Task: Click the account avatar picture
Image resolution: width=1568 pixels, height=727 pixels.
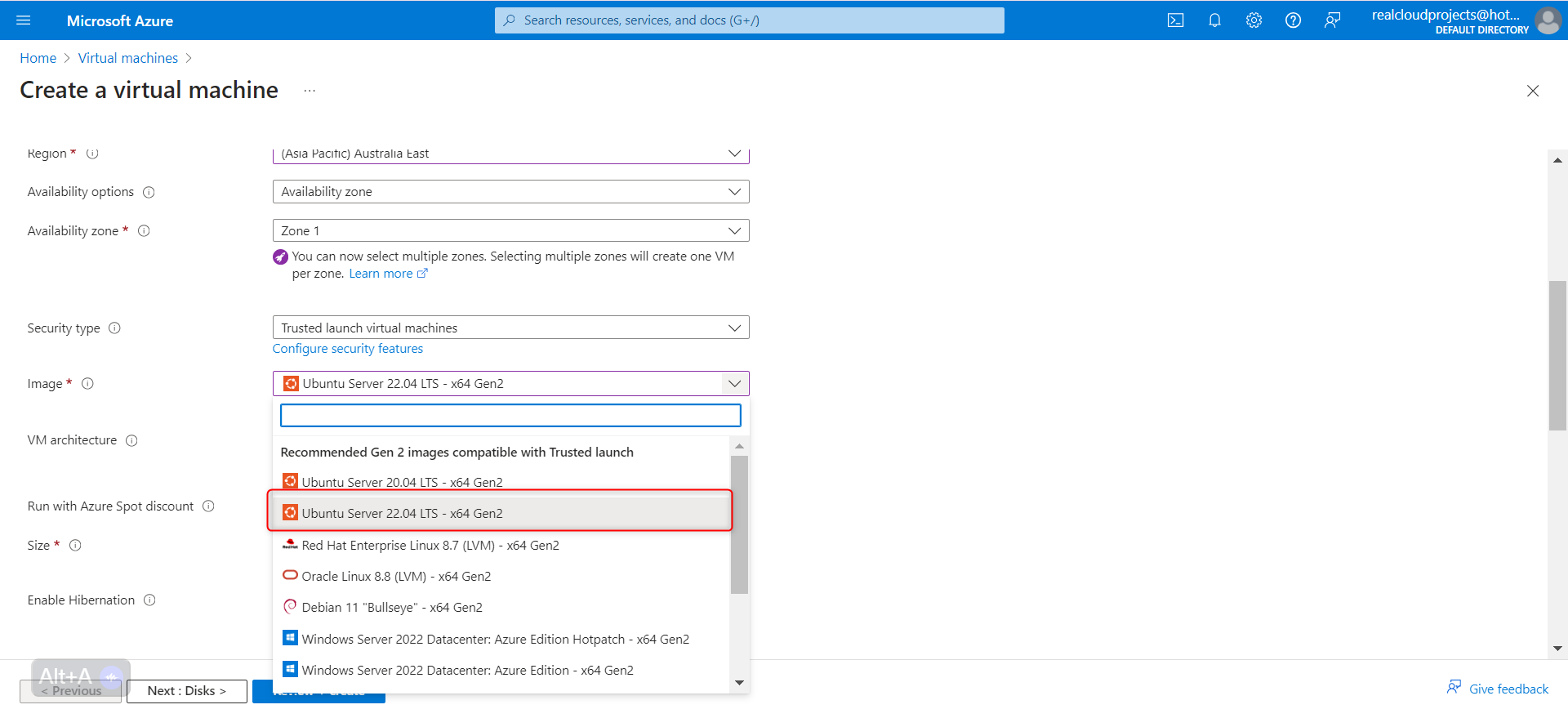Action: (x=1548, y=20)
